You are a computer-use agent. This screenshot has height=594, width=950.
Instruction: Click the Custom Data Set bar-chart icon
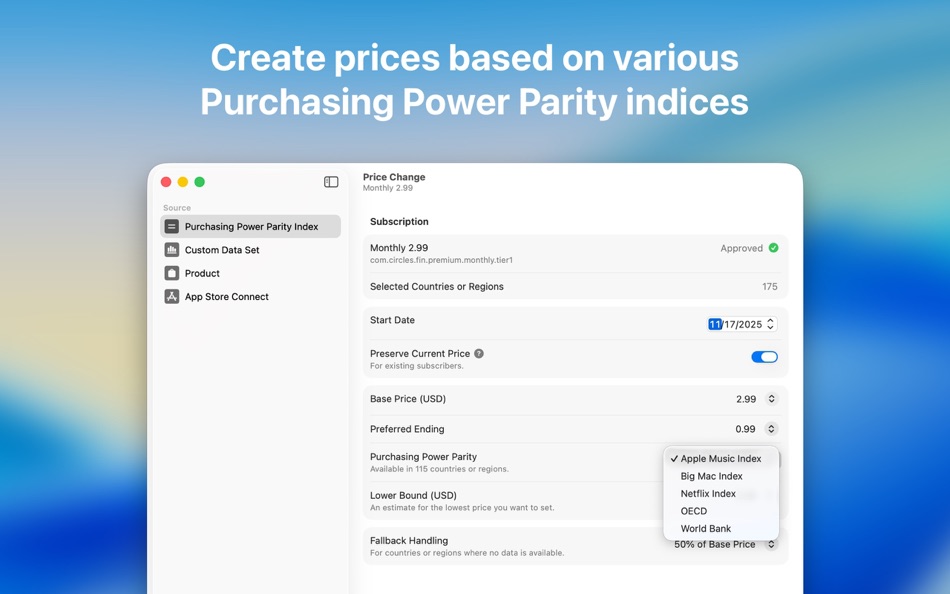point(171,249)
